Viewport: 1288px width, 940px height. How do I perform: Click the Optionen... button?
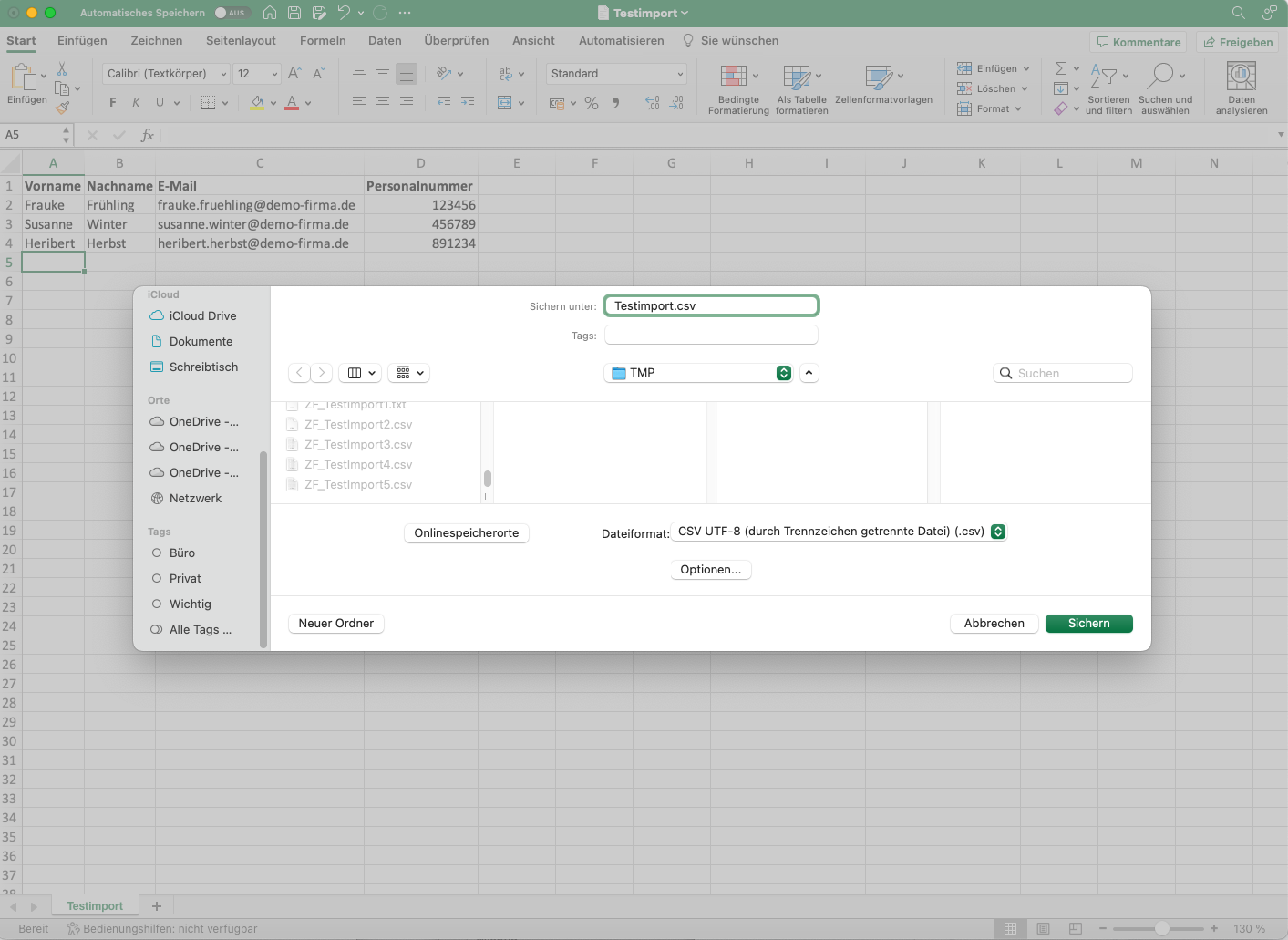(x=711, y=570)
